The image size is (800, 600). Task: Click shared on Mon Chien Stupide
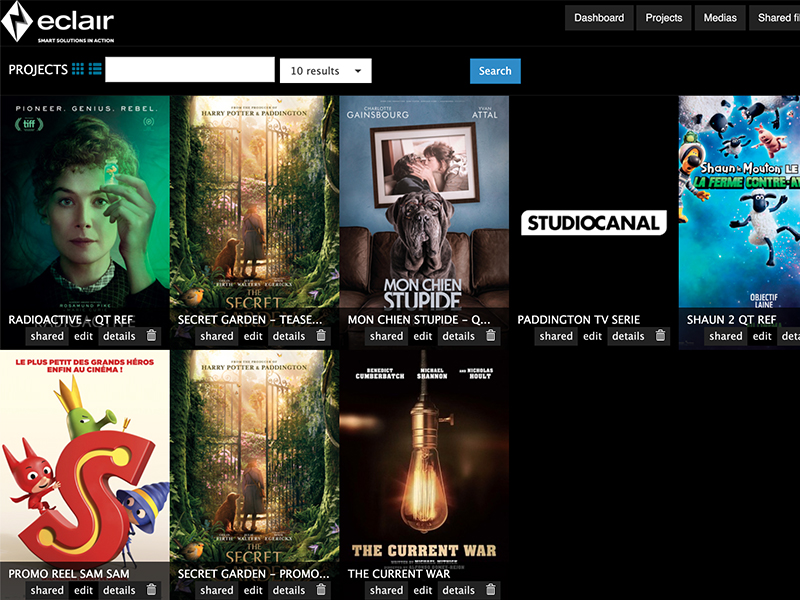(x=386, y=336)
